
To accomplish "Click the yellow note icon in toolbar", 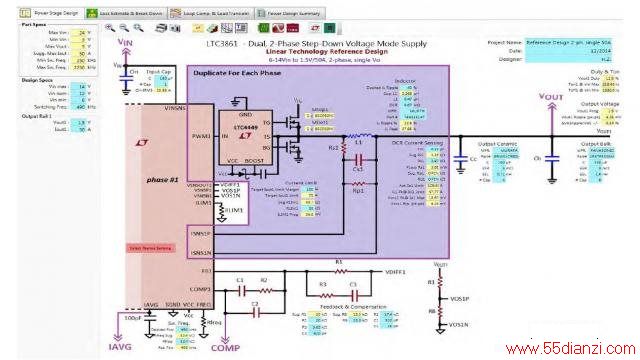I will 198,28.
